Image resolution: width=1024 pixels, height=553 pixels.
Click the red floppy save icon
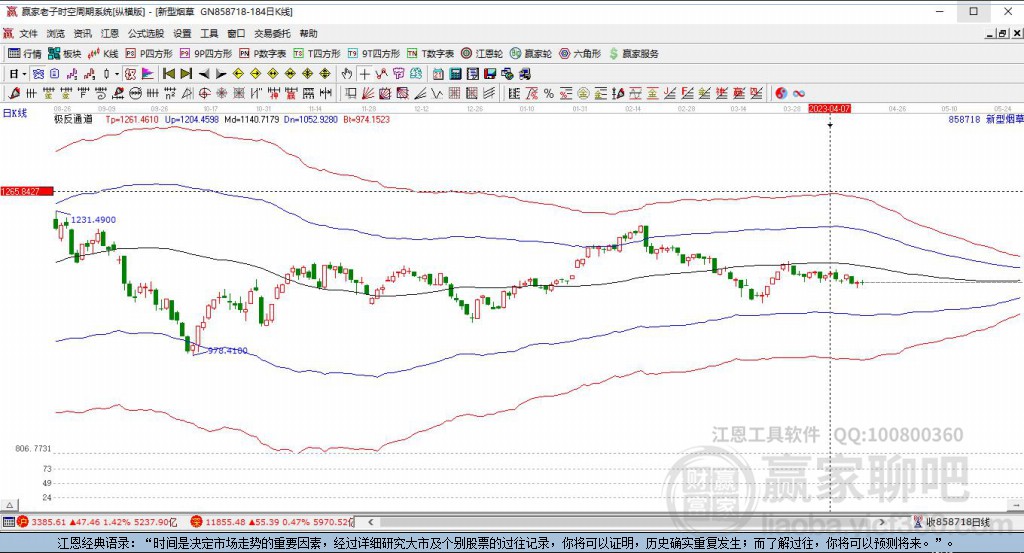[490, 74]
